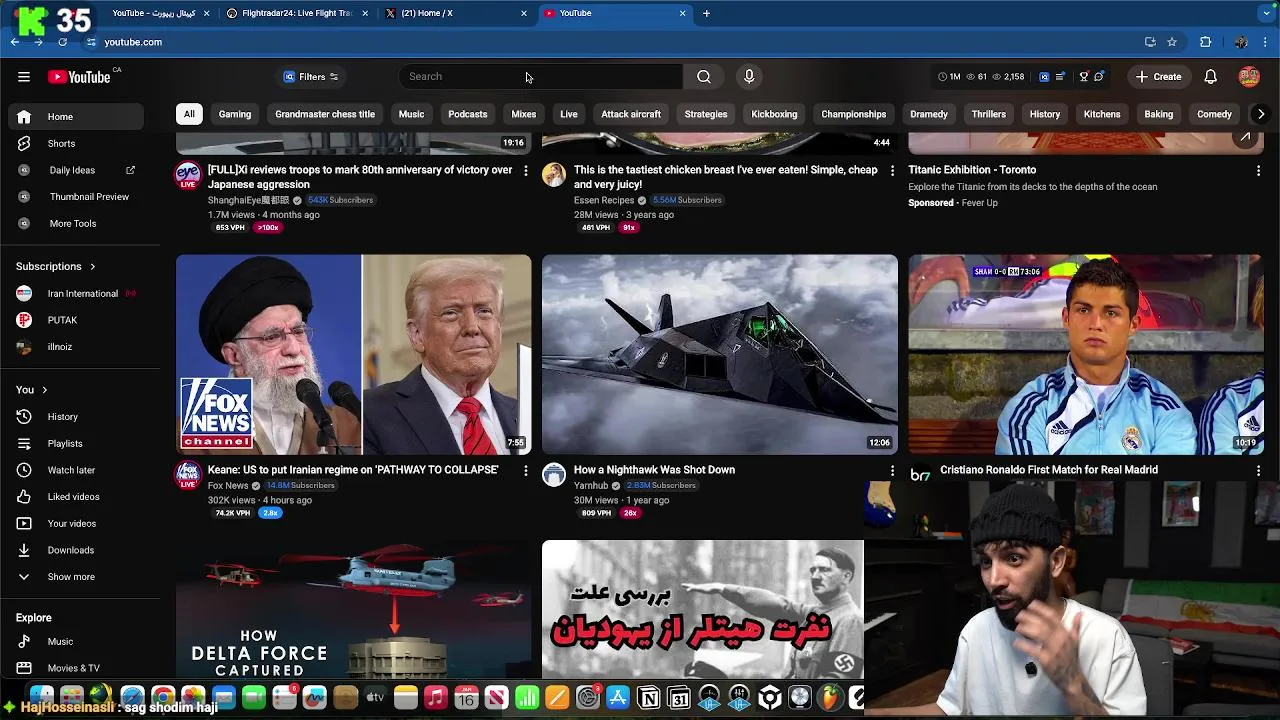Open PUTAK subscription channel
Viewport: 1280px width, 720px height.
coord(61,320)
